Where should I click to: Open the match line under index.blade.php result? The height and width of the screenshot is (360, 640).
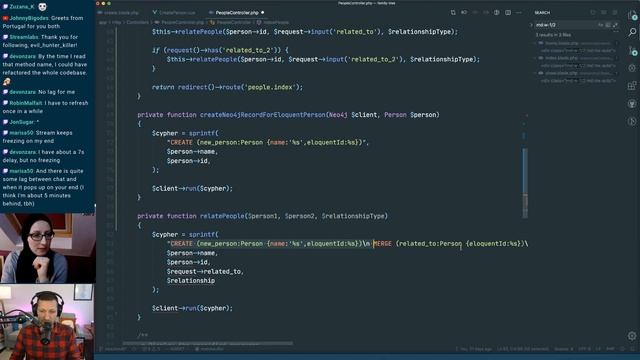click(x=578, y=66)
